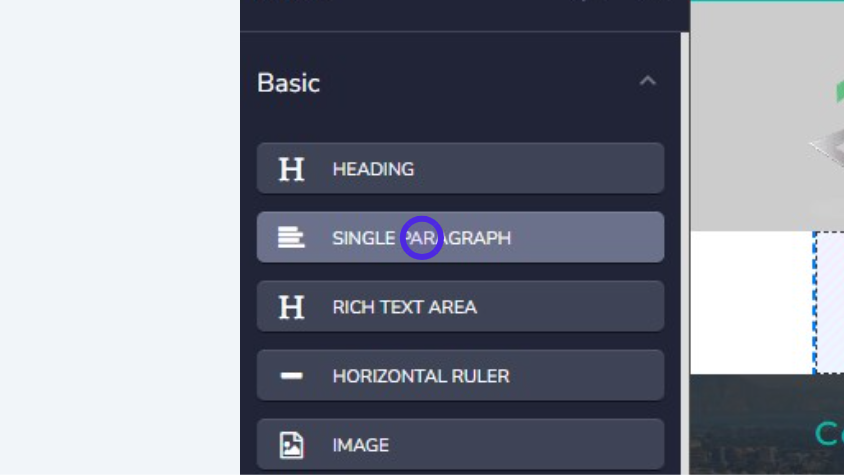Click the H icon on the Heading element
844x475 pixels.
click(x=291, y=169)
